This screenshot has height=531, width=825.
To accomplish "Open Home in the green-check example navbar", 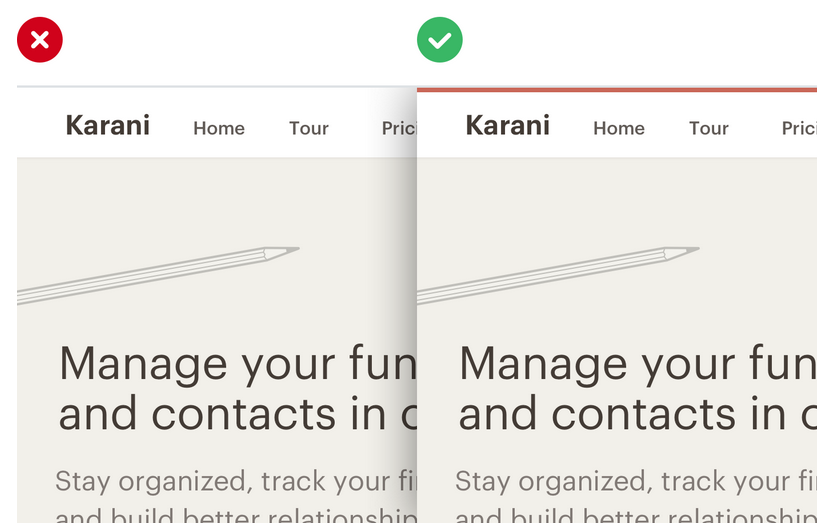I will 619,128.
